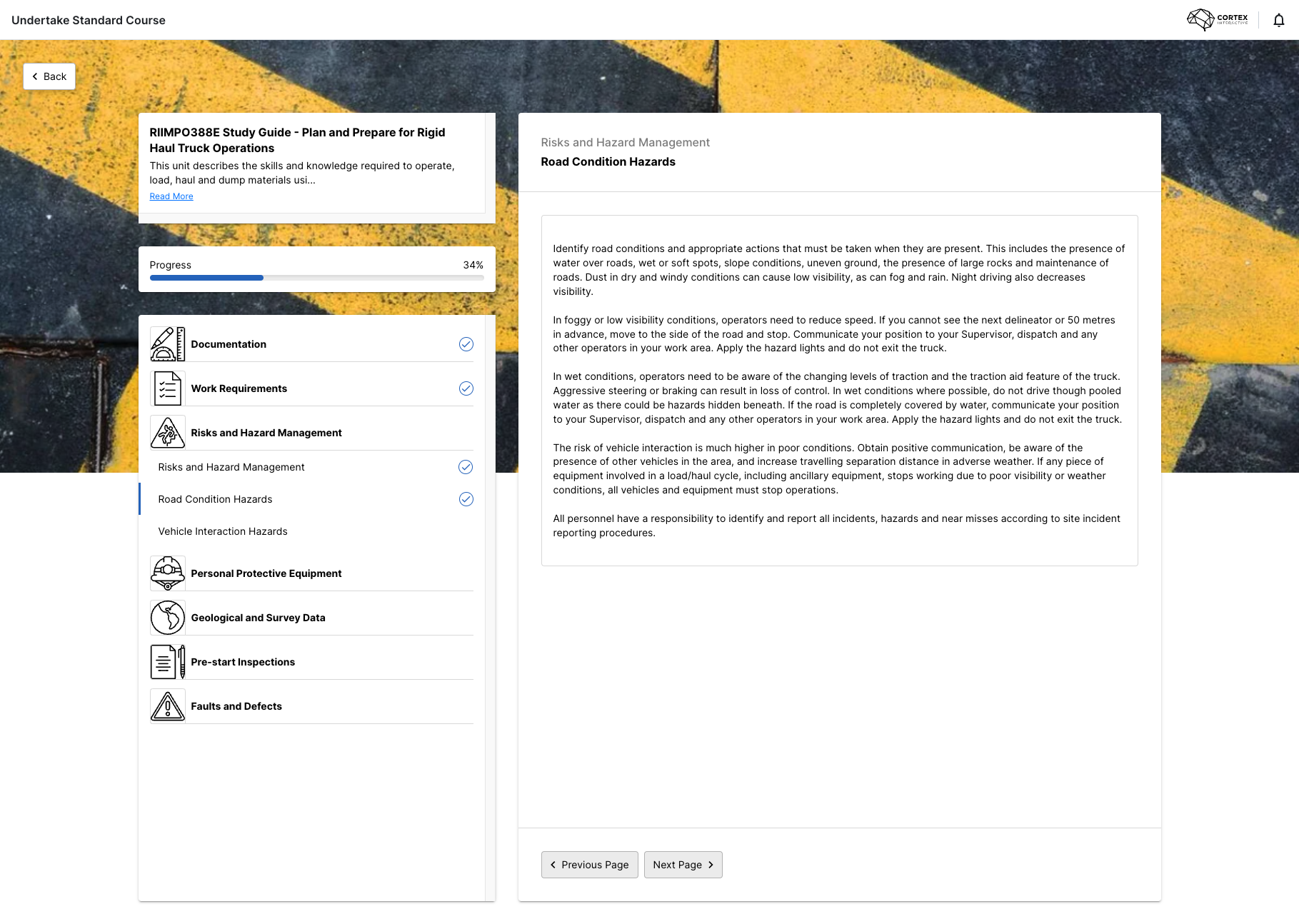
Task: Click the Work Requirements completed checkmark
Action: (466, 388)
